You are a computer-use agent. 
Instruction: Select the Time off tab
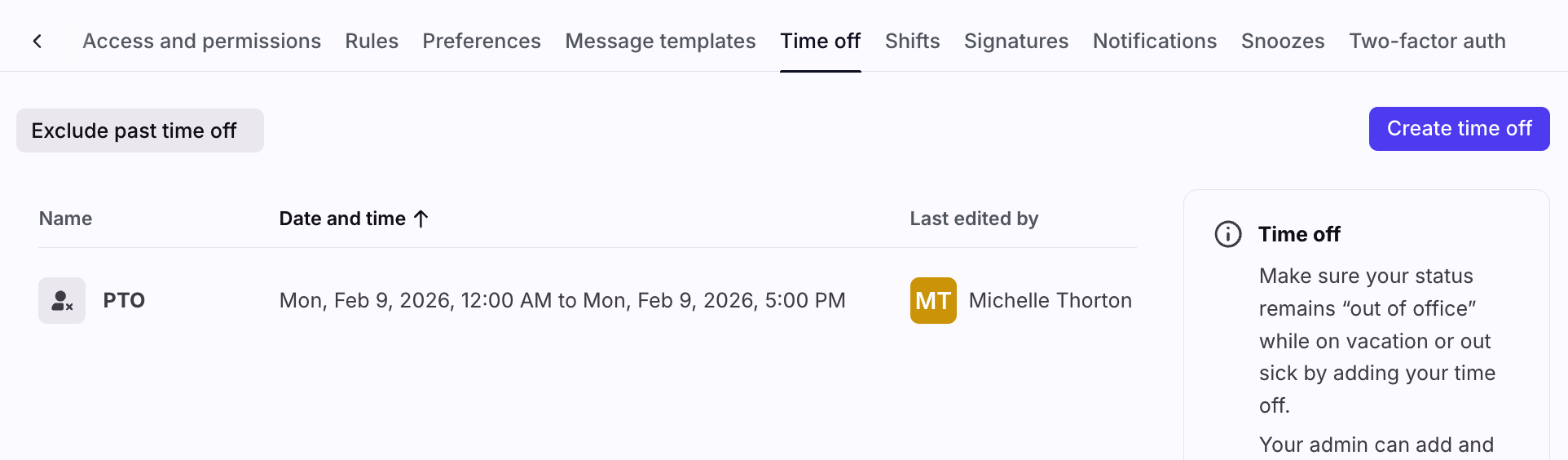click(x=820, y=42)
